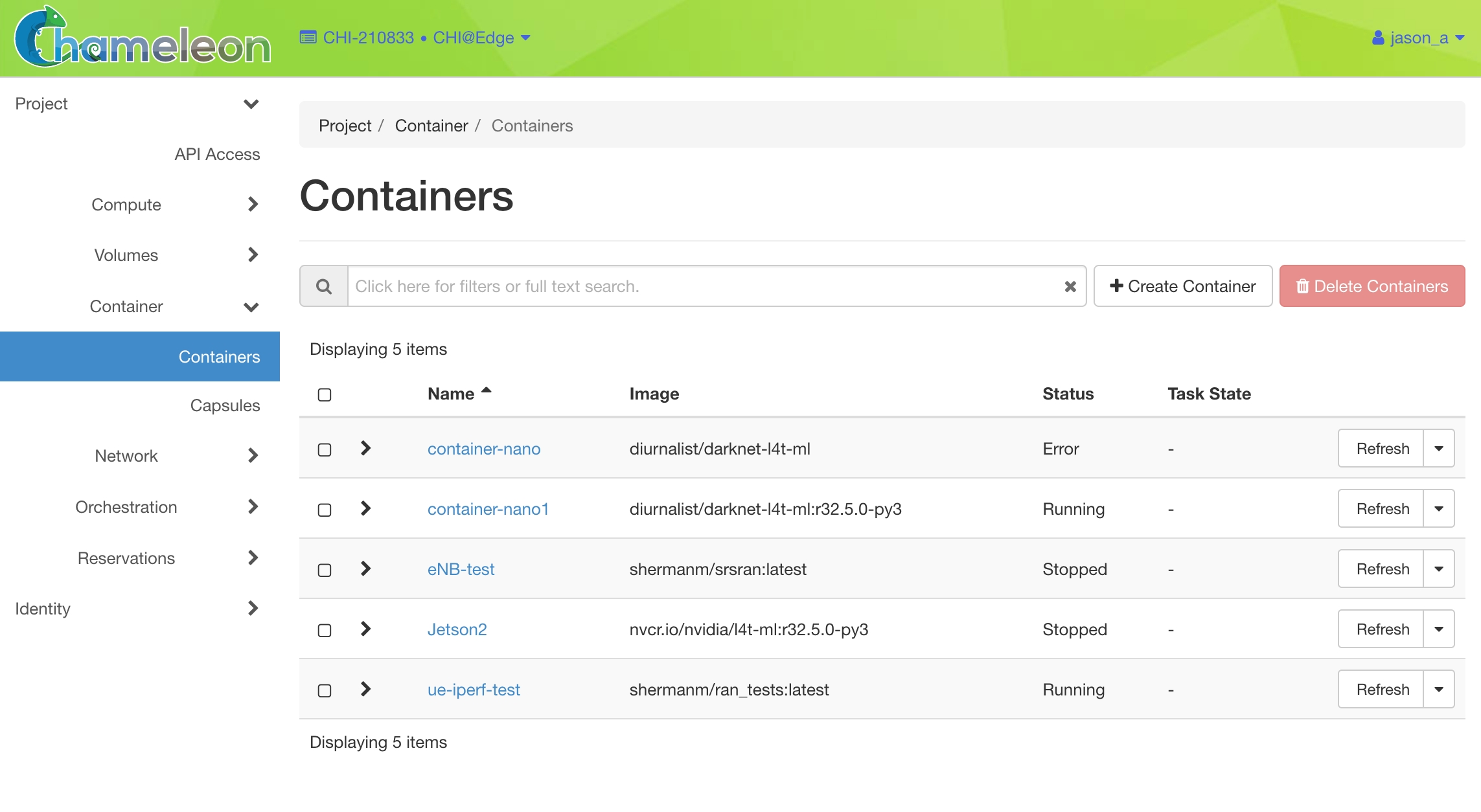Focus the filter search text field
Screen dimensions: 1481x812
[x=703, y=286]
